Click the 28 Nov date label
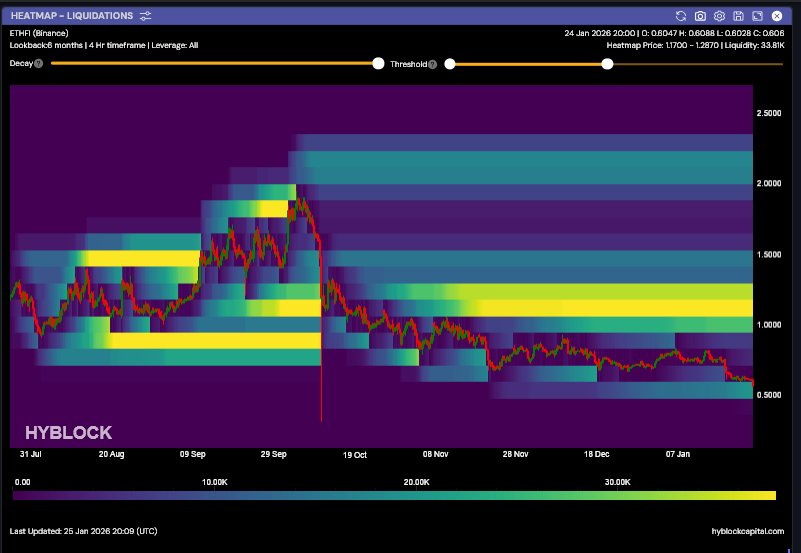The width and height of the screenshot is (801, 553). [x=515, y=454]
